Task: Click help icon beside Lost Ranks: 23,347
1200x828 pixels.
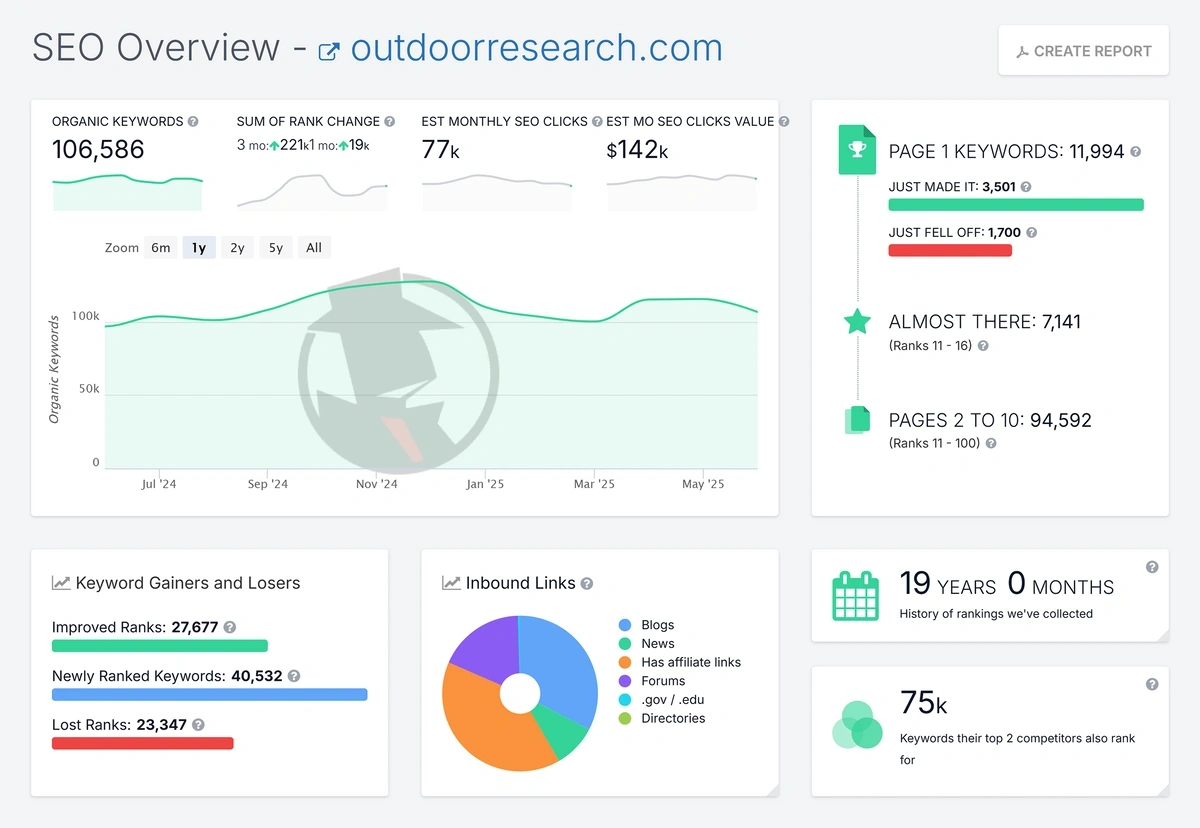Action: coord(199,725)
